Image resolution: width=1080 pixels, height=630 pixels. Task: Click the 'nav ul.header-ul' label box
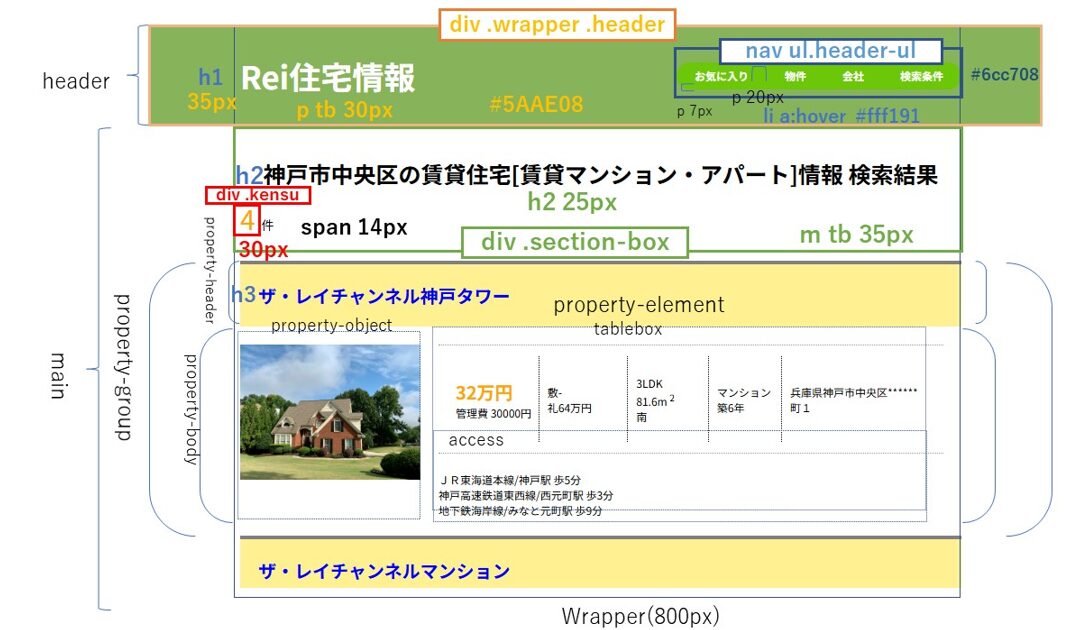pos(829,51)
